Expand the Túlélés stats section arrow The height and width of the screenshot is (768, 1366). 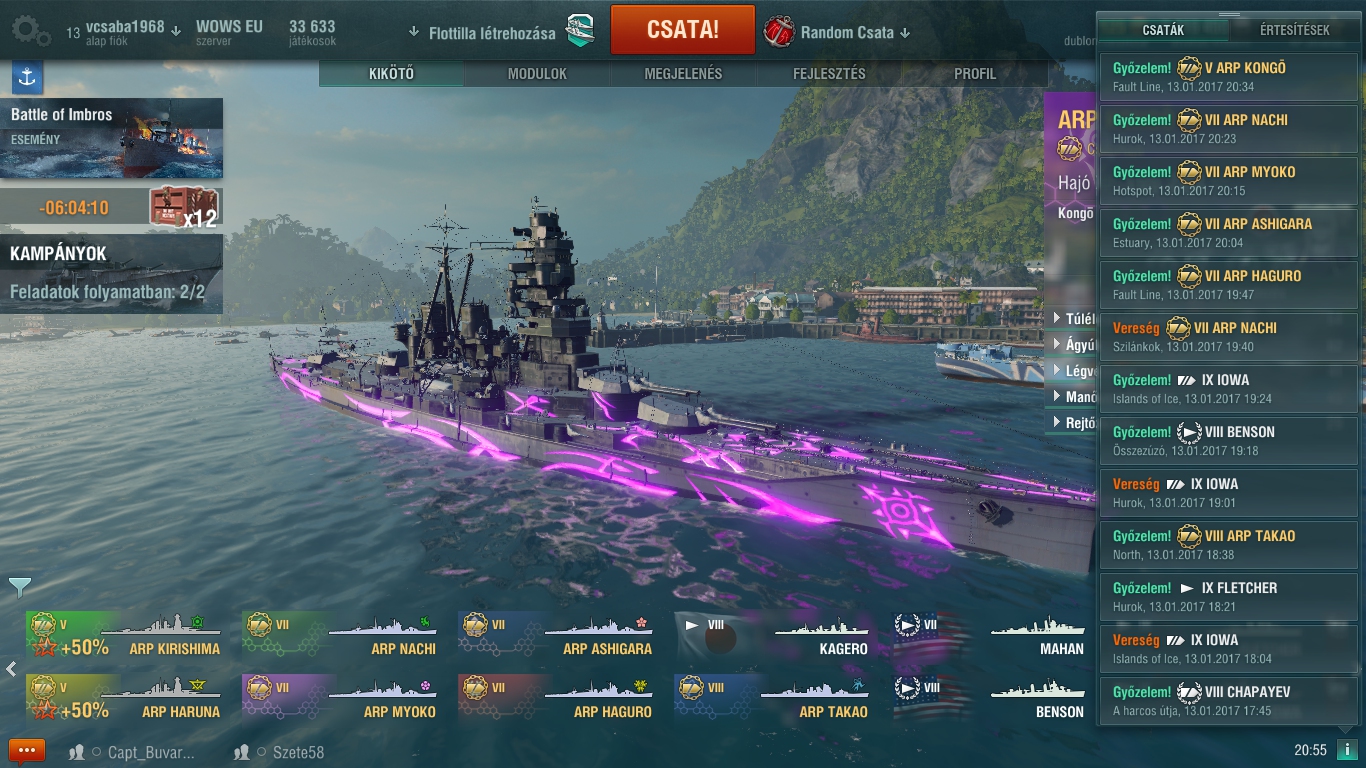1057,319
